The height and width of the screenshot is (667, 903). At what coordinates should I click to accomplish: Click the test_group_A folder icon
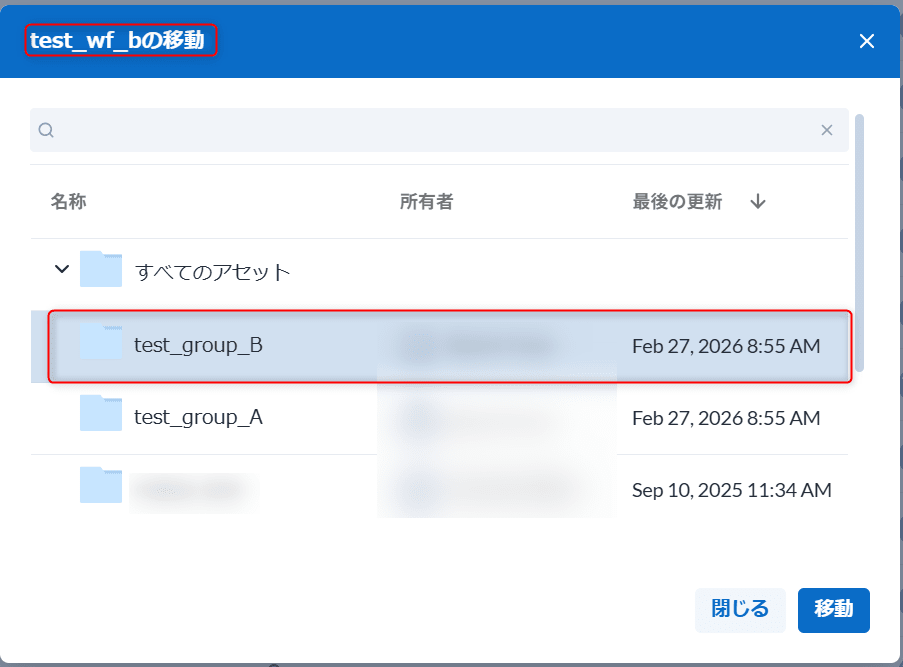click(x=101, y=417)
